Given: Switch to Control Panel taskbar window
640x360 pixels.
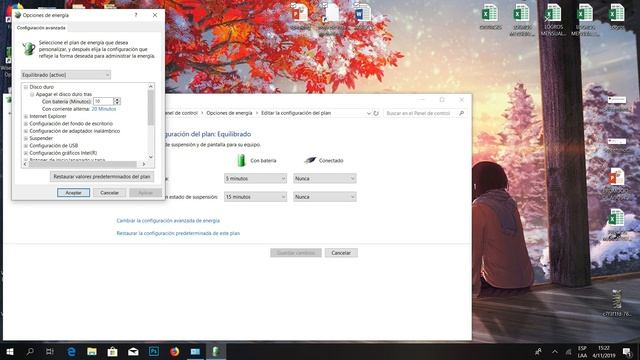Looking at the screenshot, I should [x=196, y=351].
